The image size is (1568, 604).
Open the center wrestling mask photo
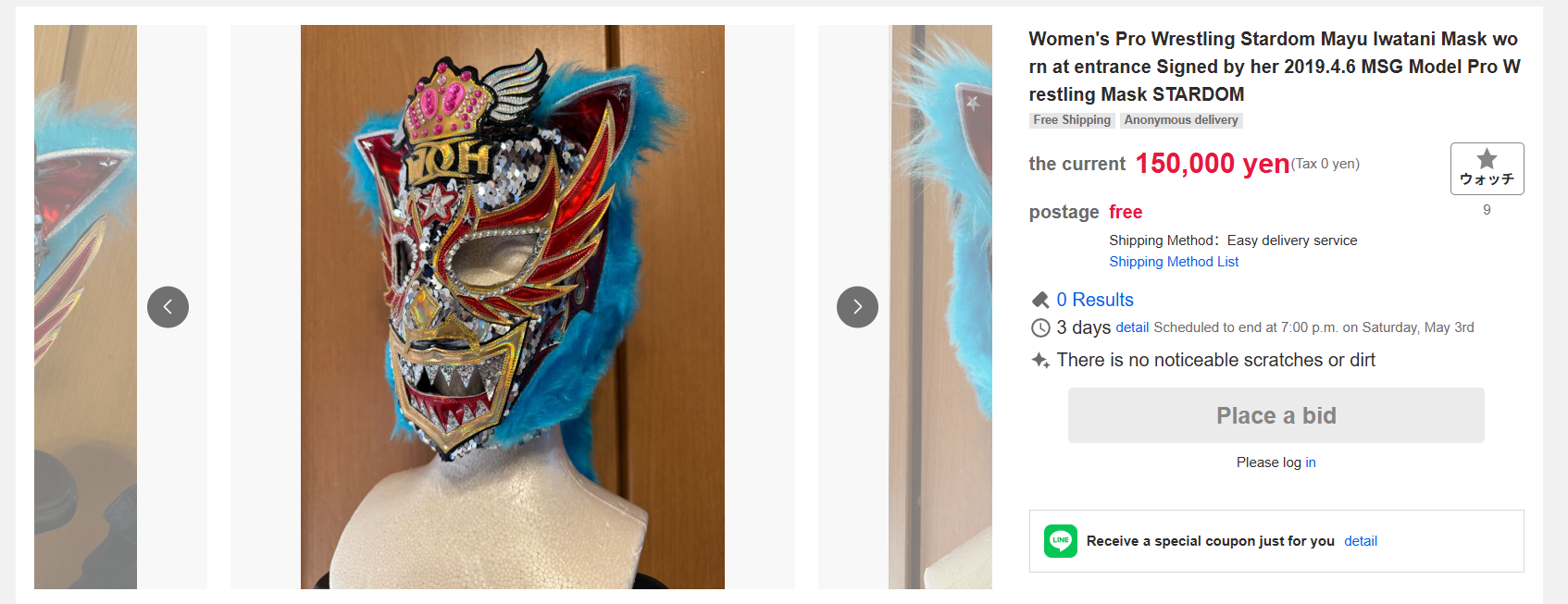pos(513,307)
